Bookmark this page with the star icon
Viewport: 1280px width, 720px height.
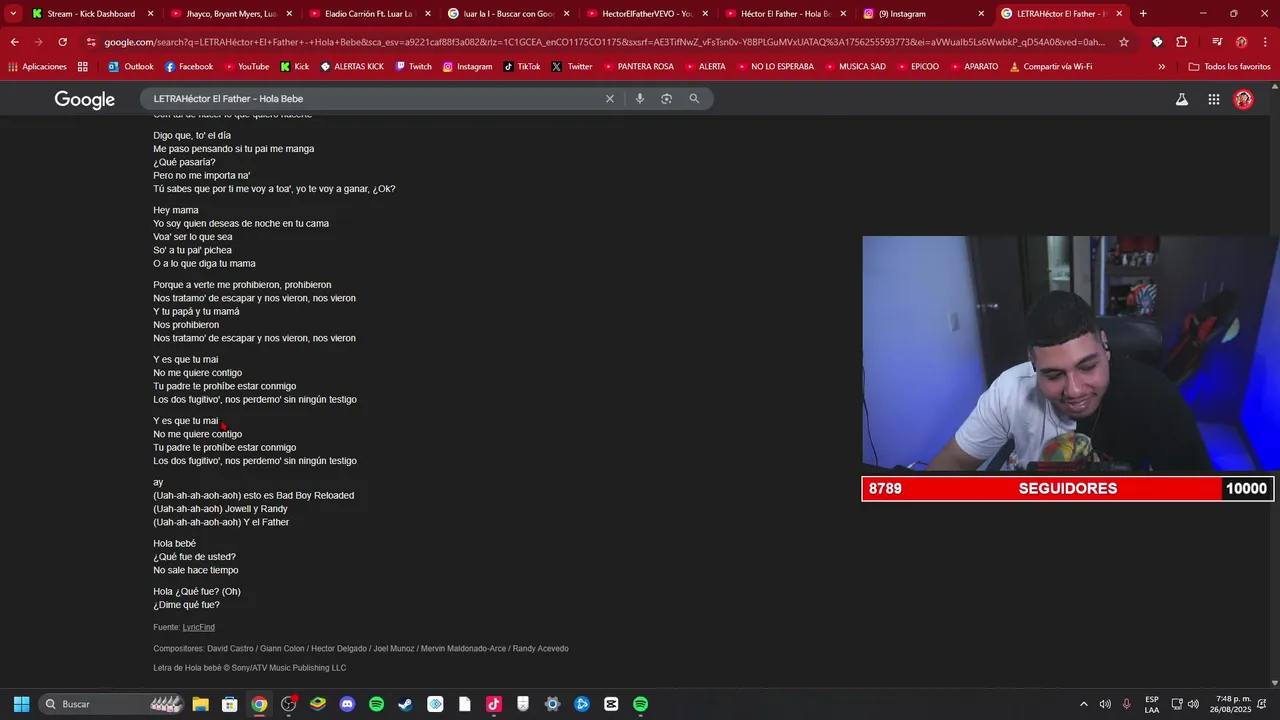pyautogui.click(x=1124, y=42)
